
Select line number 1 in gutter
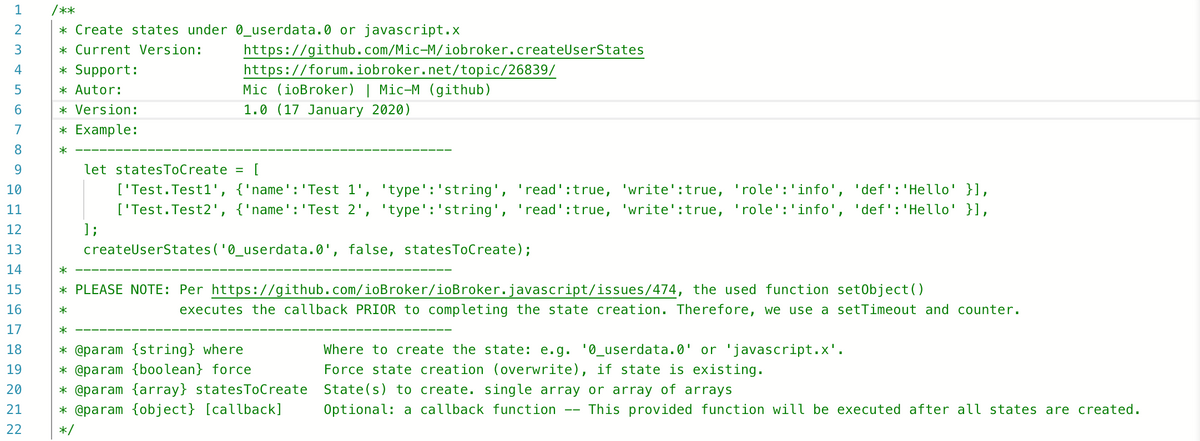pos(17,9)
